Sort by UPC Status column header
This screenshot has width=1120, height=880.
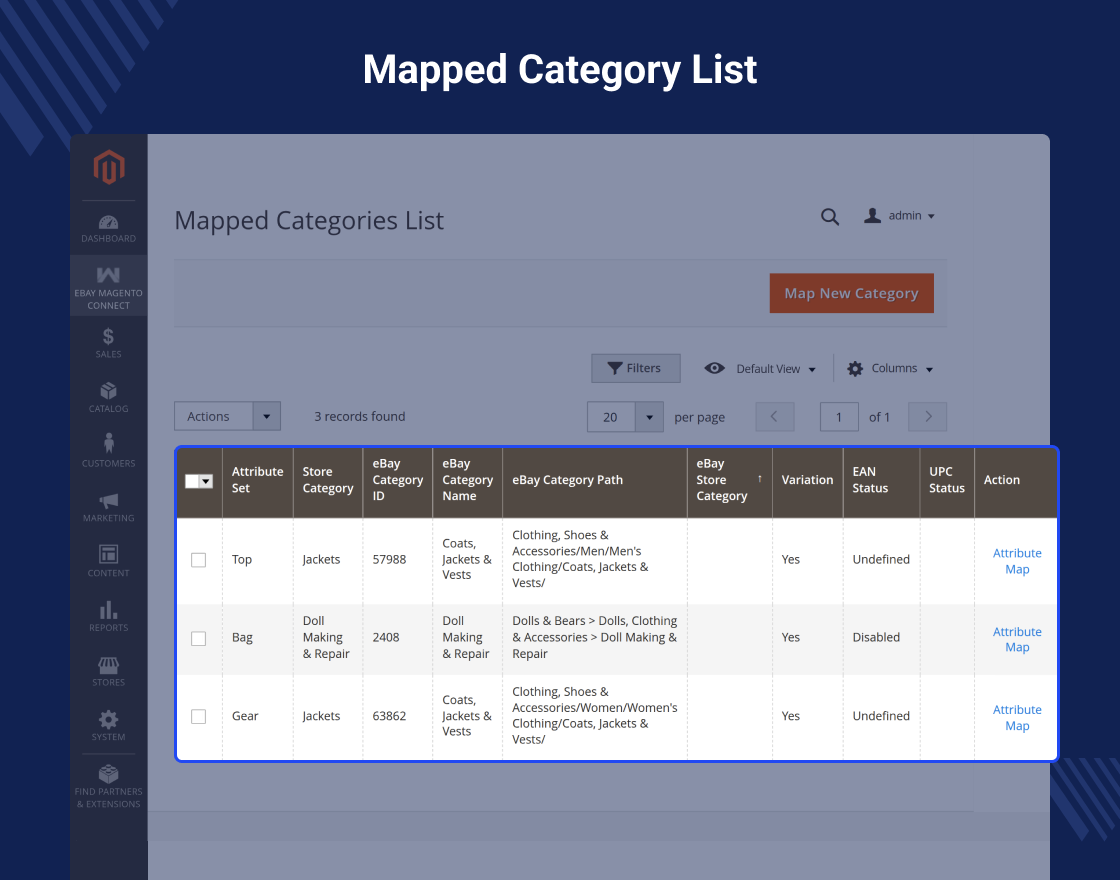coord(947,480)
